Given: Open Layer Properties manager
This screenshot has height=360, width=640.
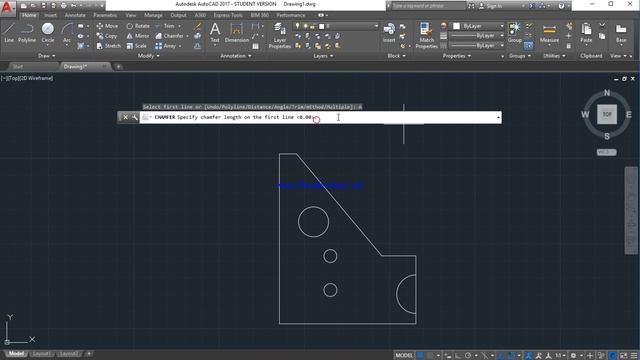Looking at the screenshot, I should [280, 36].
